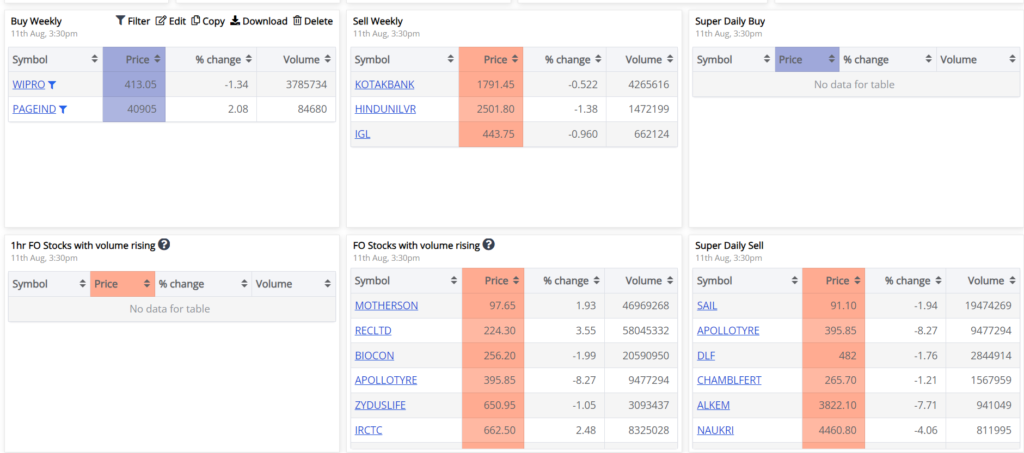The height and width of the screenshot is (453, 1024).
Task: Click the 1hr FO Stocks with volume rising title
Action: pyautogui.click(x=83, y=245)
